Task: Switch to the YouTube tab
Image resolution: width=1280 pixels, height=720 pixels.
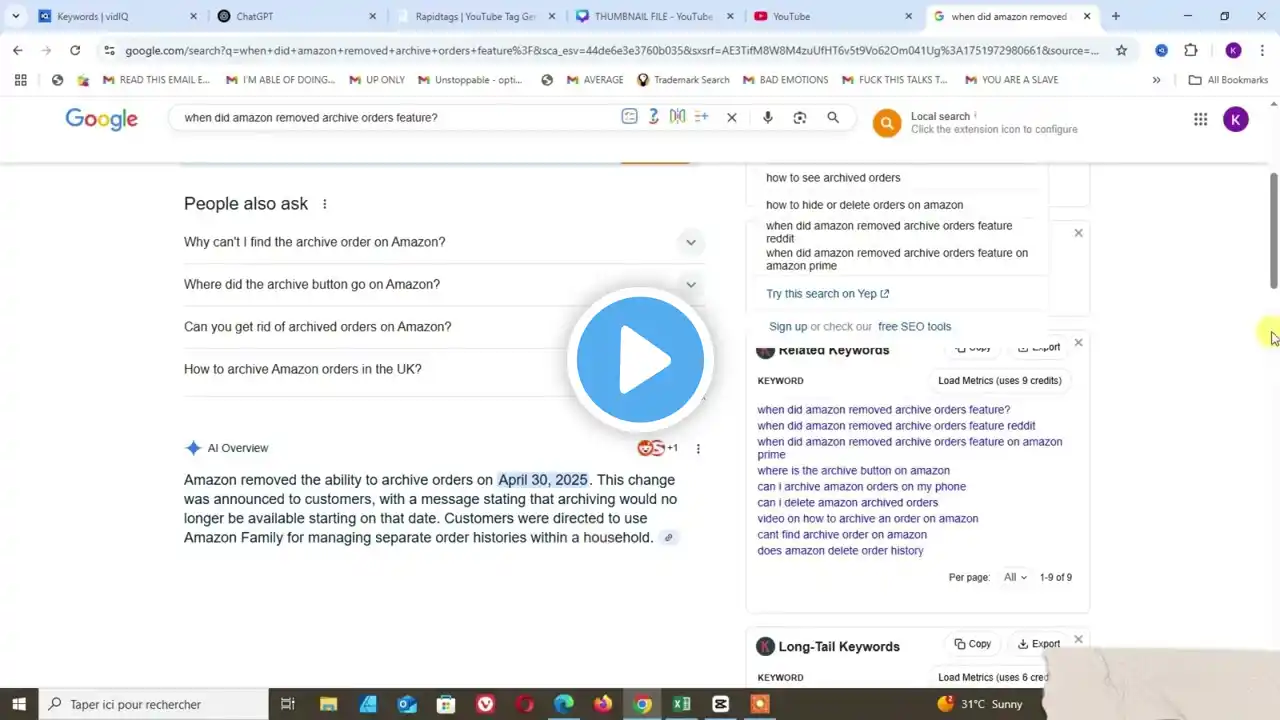Action: 833,16
